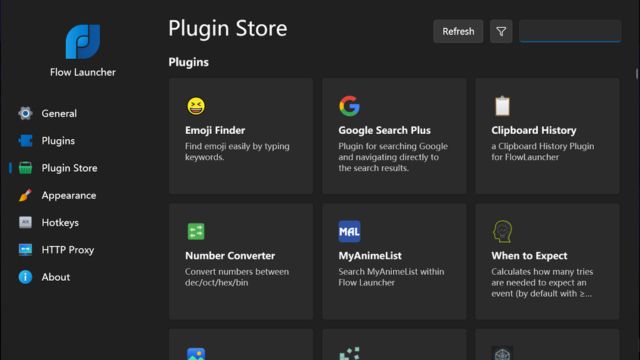Click the Hotkeys keyboard icon
Screen dimensions: 640x360
pyautogui.click(x=25, y=222)
